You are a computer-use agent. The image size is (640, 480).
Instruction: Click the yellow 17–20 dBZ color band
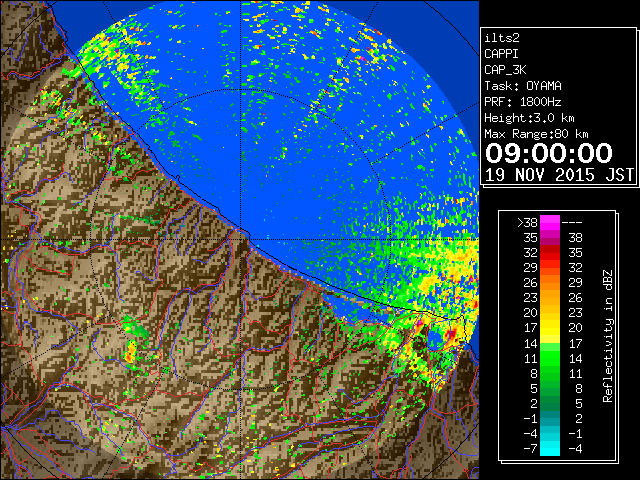pyautogui.click(x=550, y=328)
